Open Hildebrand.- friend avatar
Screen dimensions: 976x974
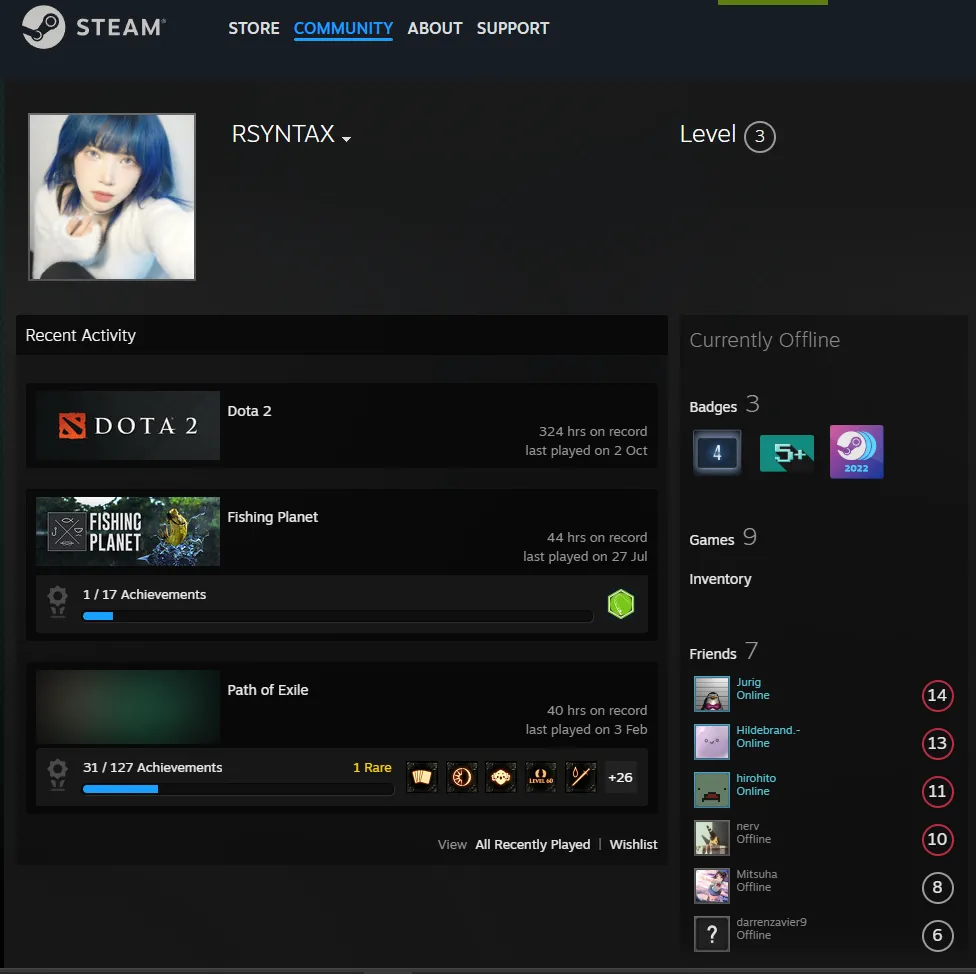(x=711, y=741)
